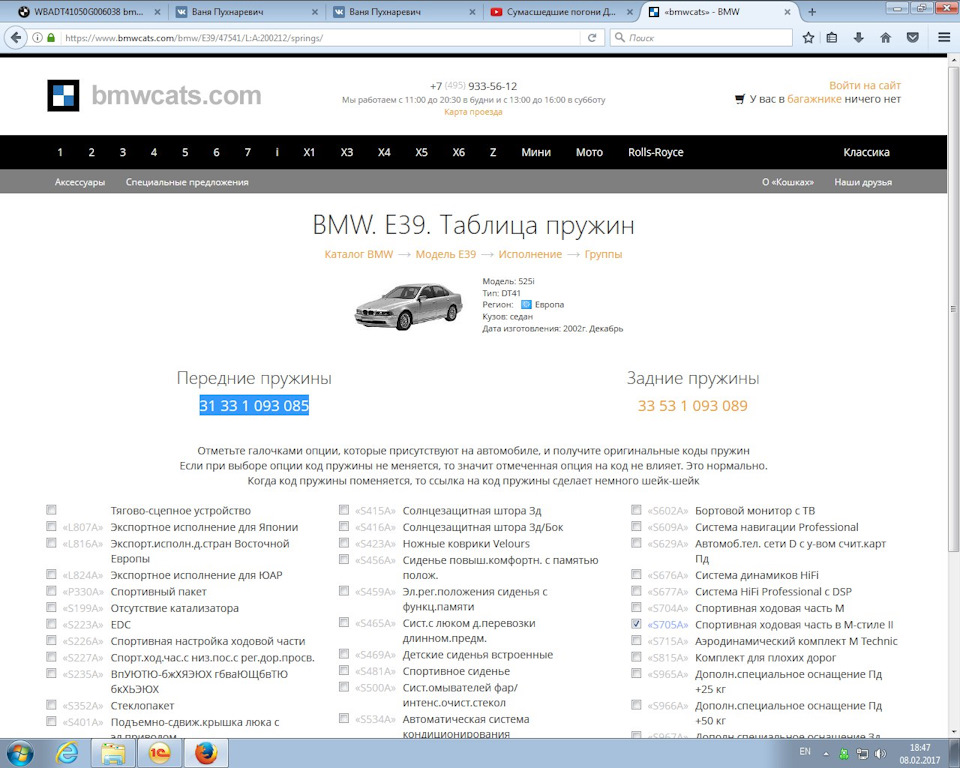Open bookmarks list icon in toolbar
The width and height of the screenshot is (960, 768).
[831, 38]
